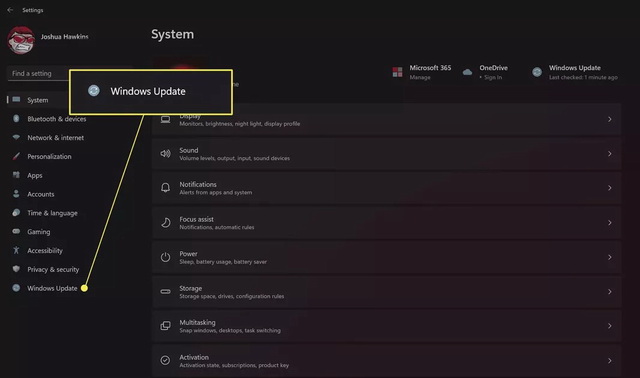Click Sign In under OneDrive
The width and height of the screenshot is (640, 378).
[493, 77]
